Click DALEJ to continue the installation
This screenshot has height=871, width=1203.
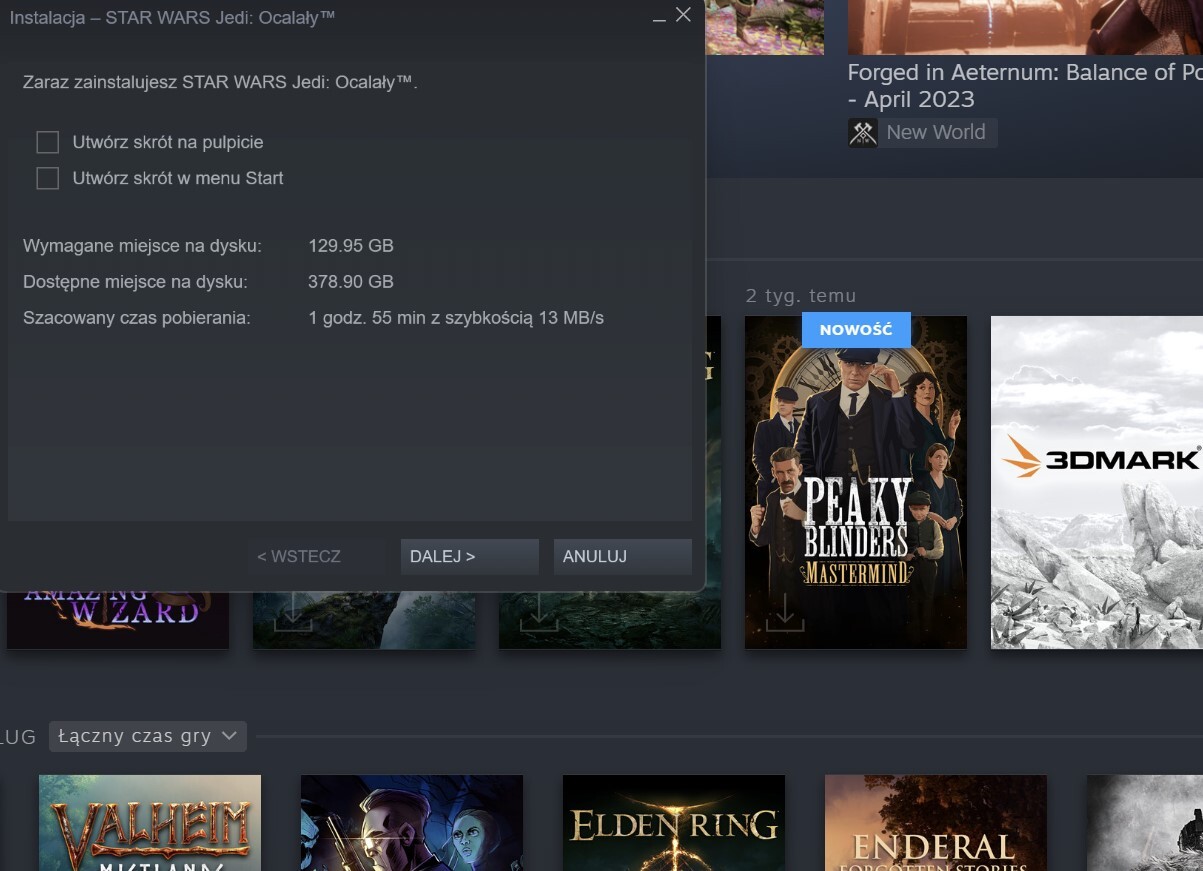point(469,557)
